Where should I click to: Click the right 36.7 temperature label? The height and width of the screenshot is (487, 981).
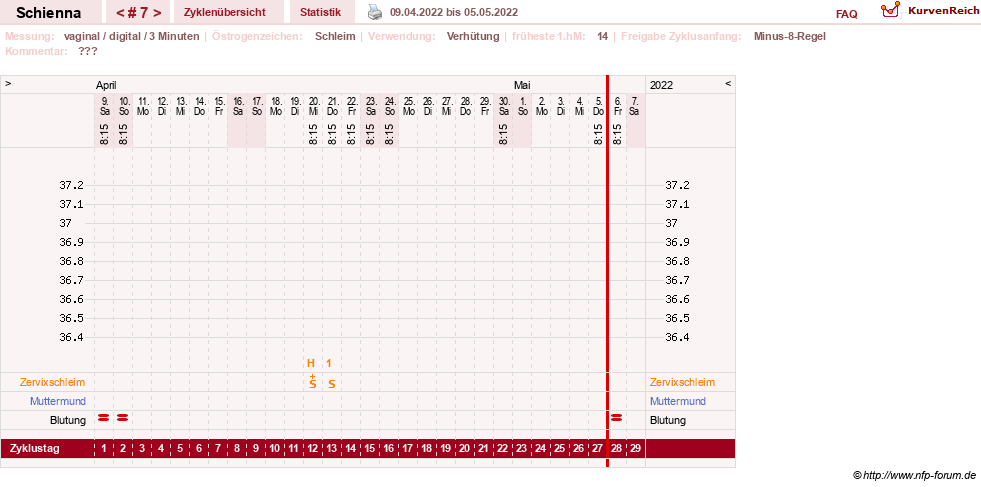point(677,280)
